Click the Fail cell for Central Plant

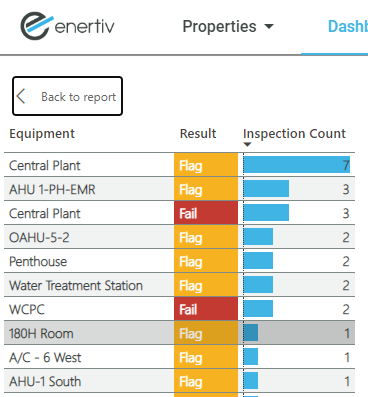point(206,213)
